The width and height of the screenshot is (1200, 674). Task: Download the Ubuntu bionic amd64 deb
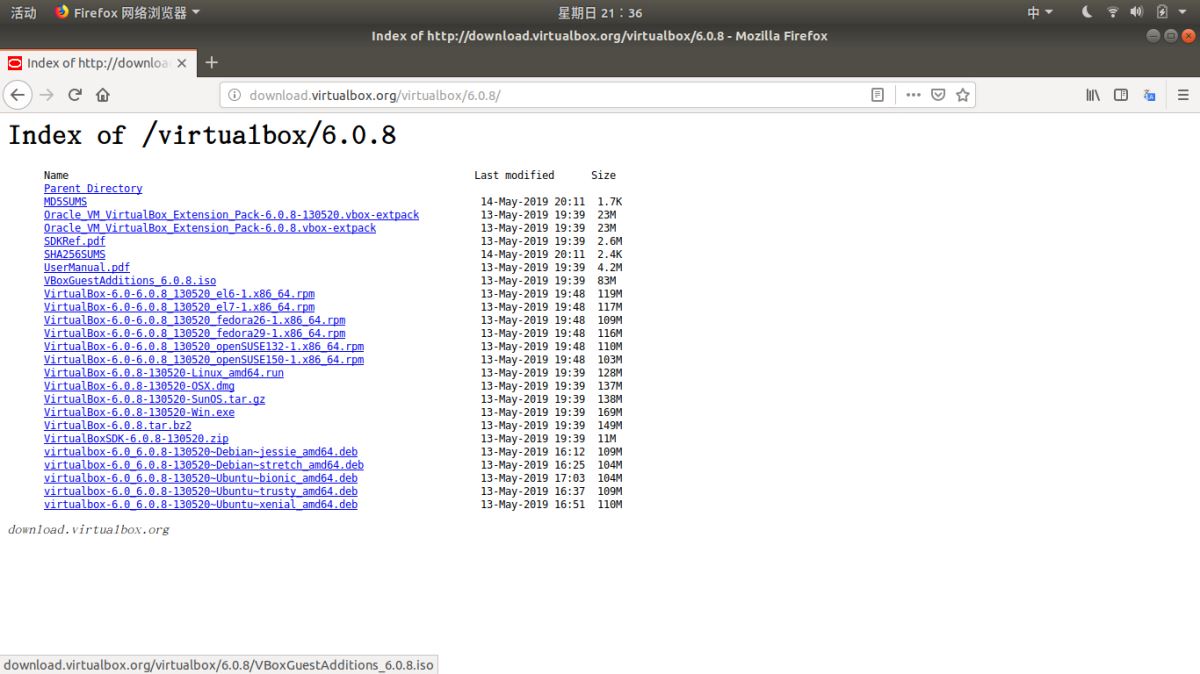201,478
